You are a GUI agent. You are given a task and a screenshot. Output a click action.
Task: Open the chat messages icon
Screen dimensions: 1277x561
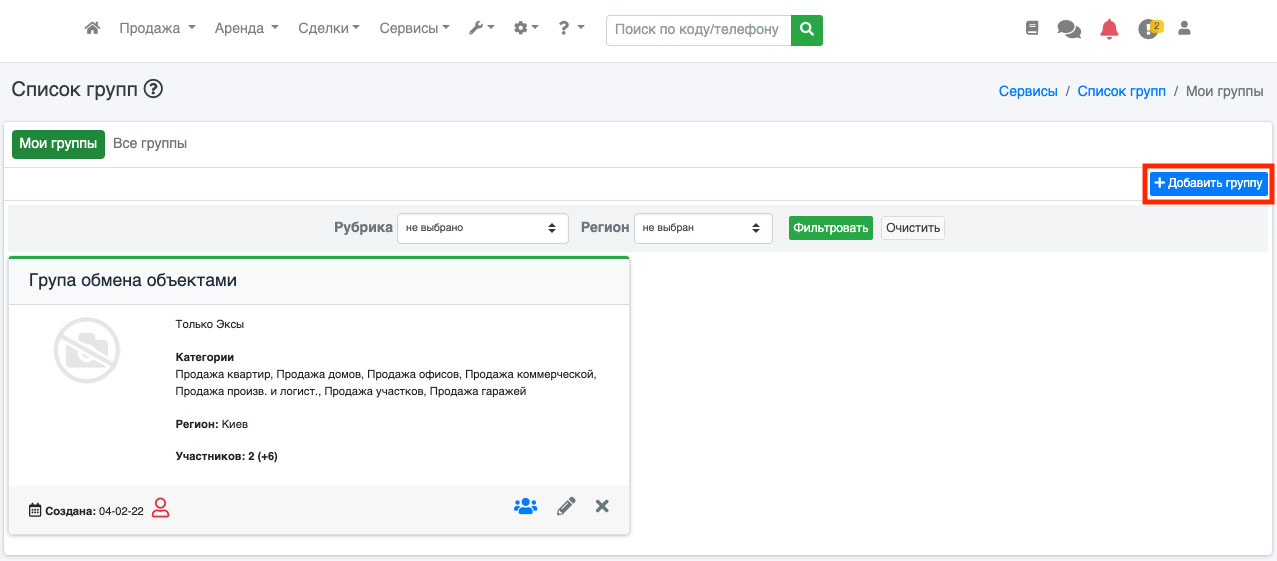(x=1068, y=29)
